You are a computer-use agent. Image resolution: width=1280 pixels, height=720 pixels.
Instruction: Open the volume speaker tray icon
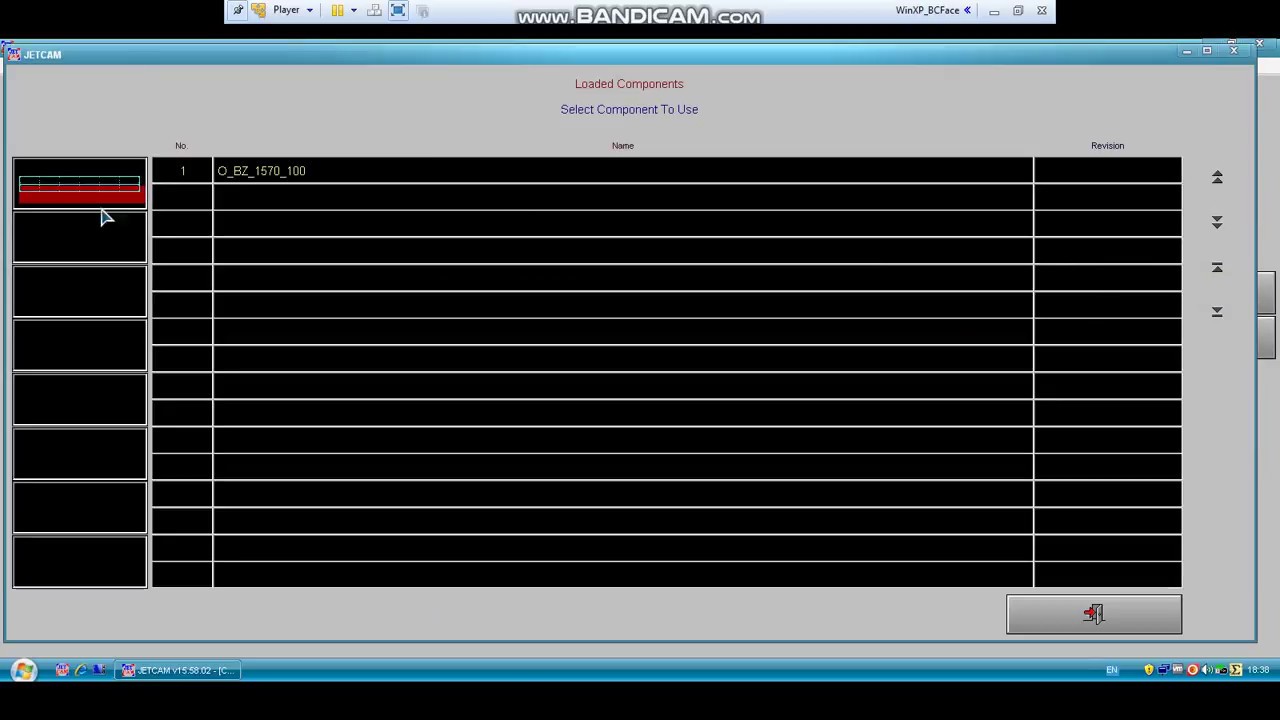1207,670
